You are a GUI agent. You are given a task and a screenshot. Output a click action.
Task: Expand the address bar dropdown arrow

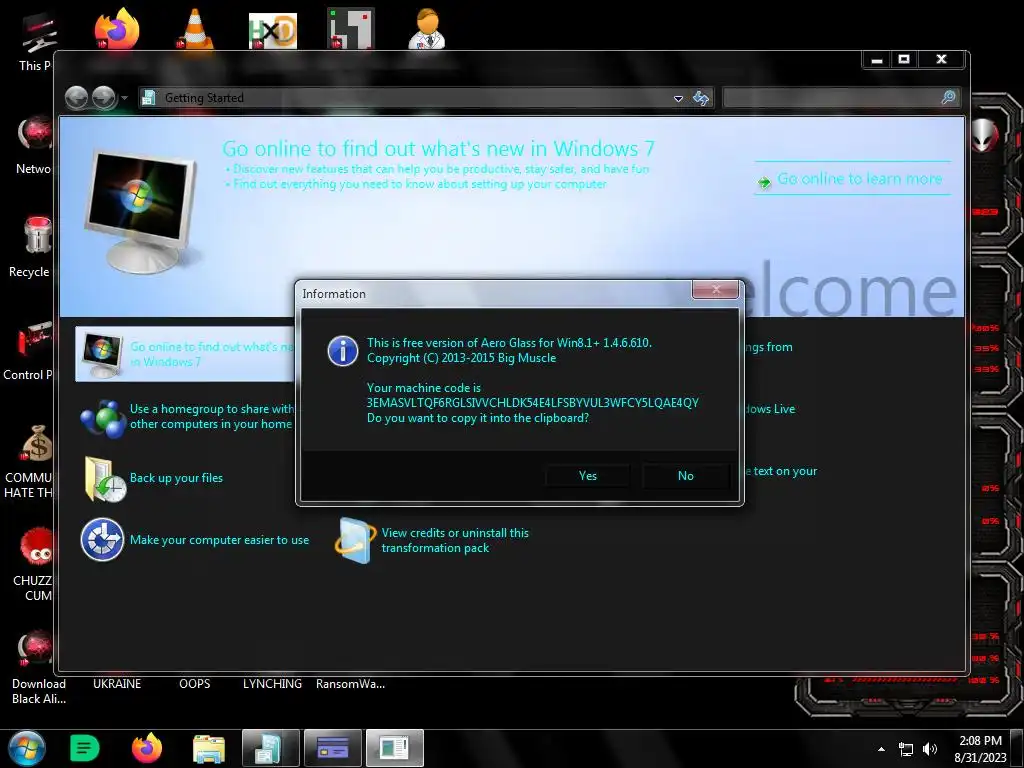(678, 99)
